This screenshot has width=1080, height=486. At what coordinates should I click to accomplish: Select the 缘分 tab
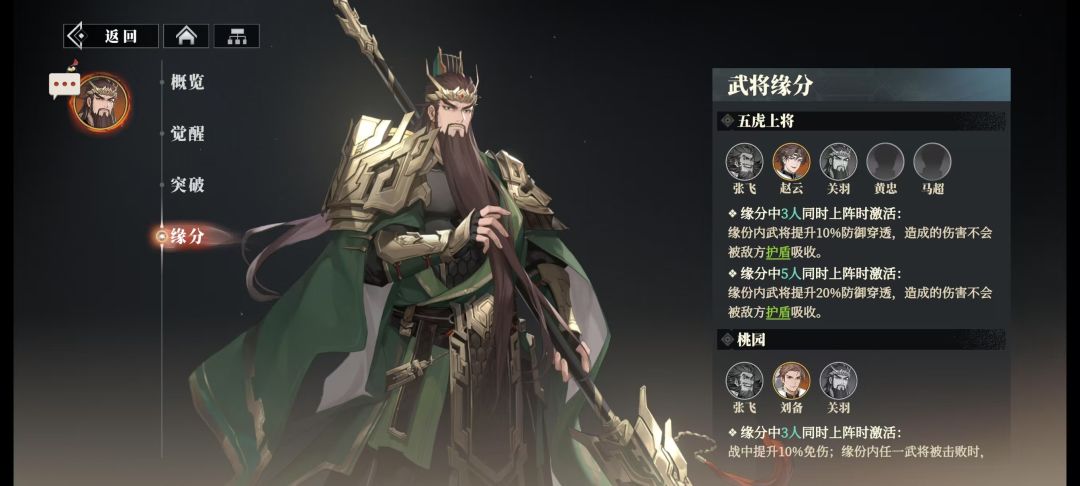(x=187, y=236)
